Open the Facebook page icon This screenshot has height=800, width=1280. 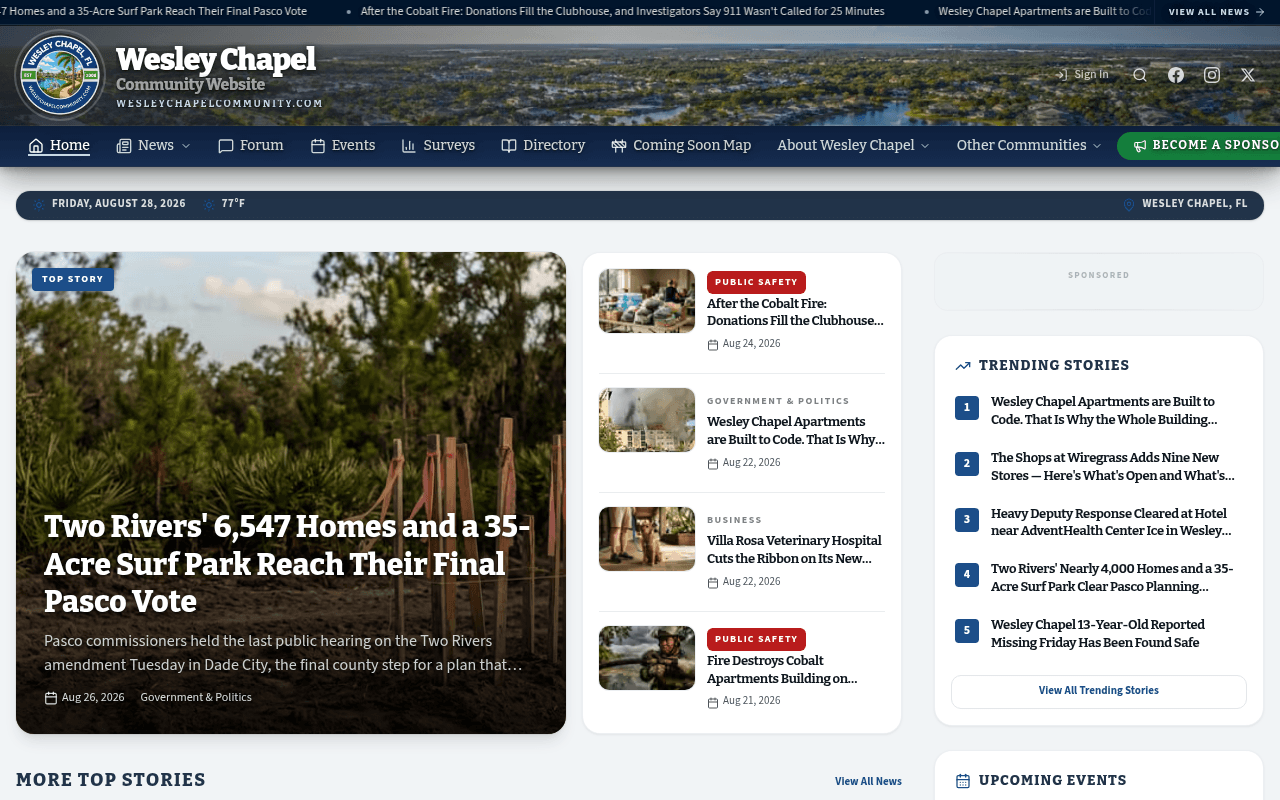(1176, 75)
